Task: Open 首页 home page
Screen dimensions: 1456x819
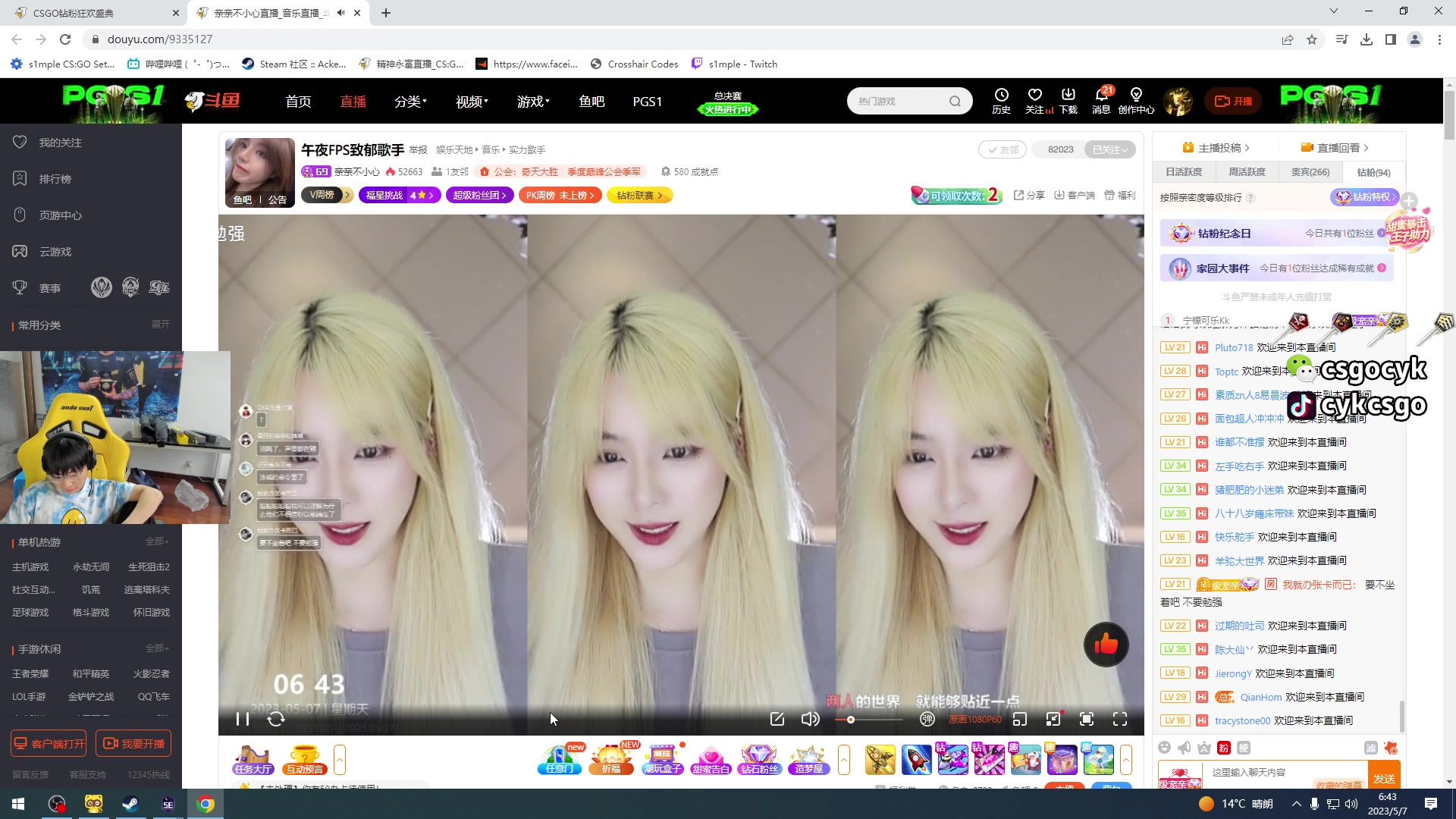Action: [x=298, y=102]
